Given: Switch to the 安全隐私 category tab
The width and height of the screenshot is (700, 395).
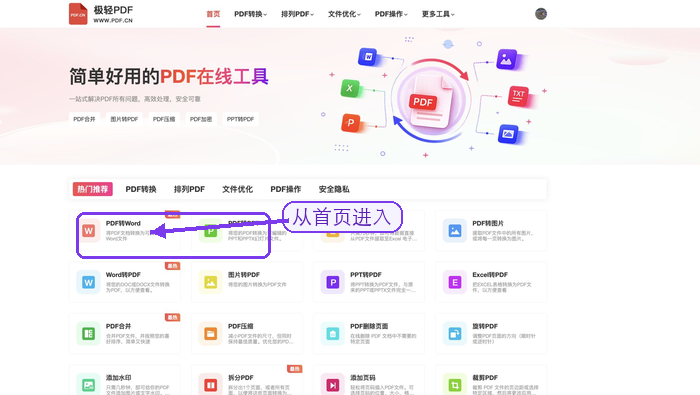Looking at the screenshot, I should (334, 189).
